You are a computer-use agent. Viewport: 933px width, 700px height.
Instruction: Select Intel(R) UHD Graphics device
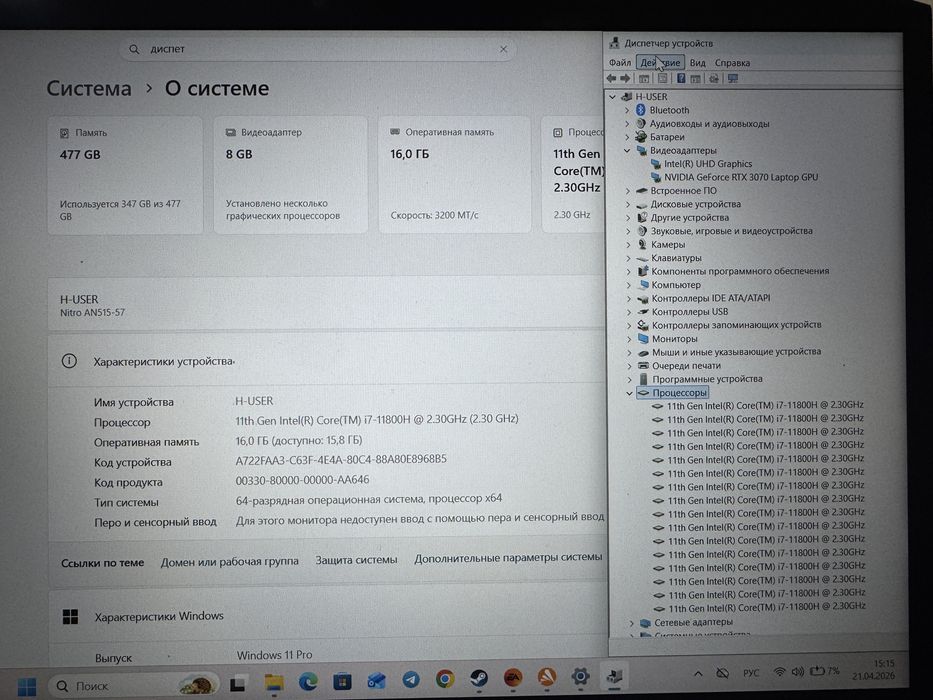(x=707, y=164)
